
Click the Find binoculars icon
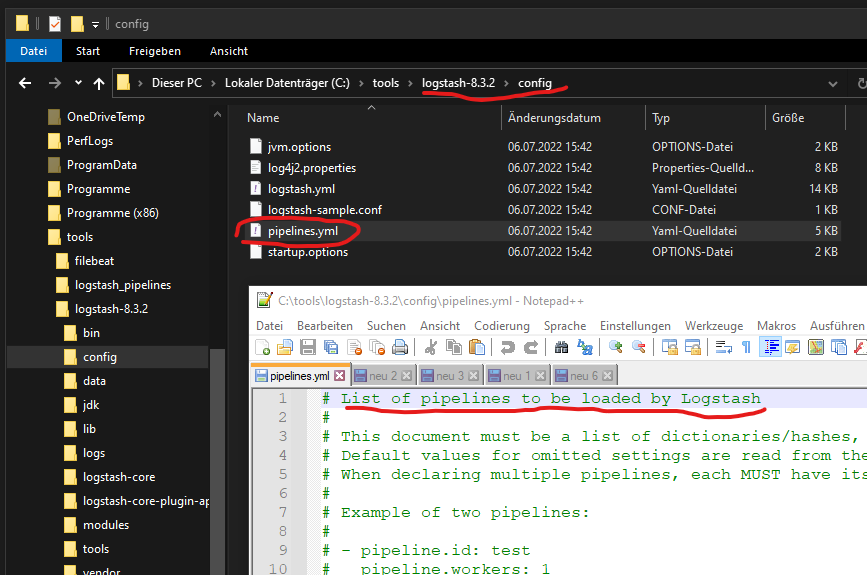562,348
